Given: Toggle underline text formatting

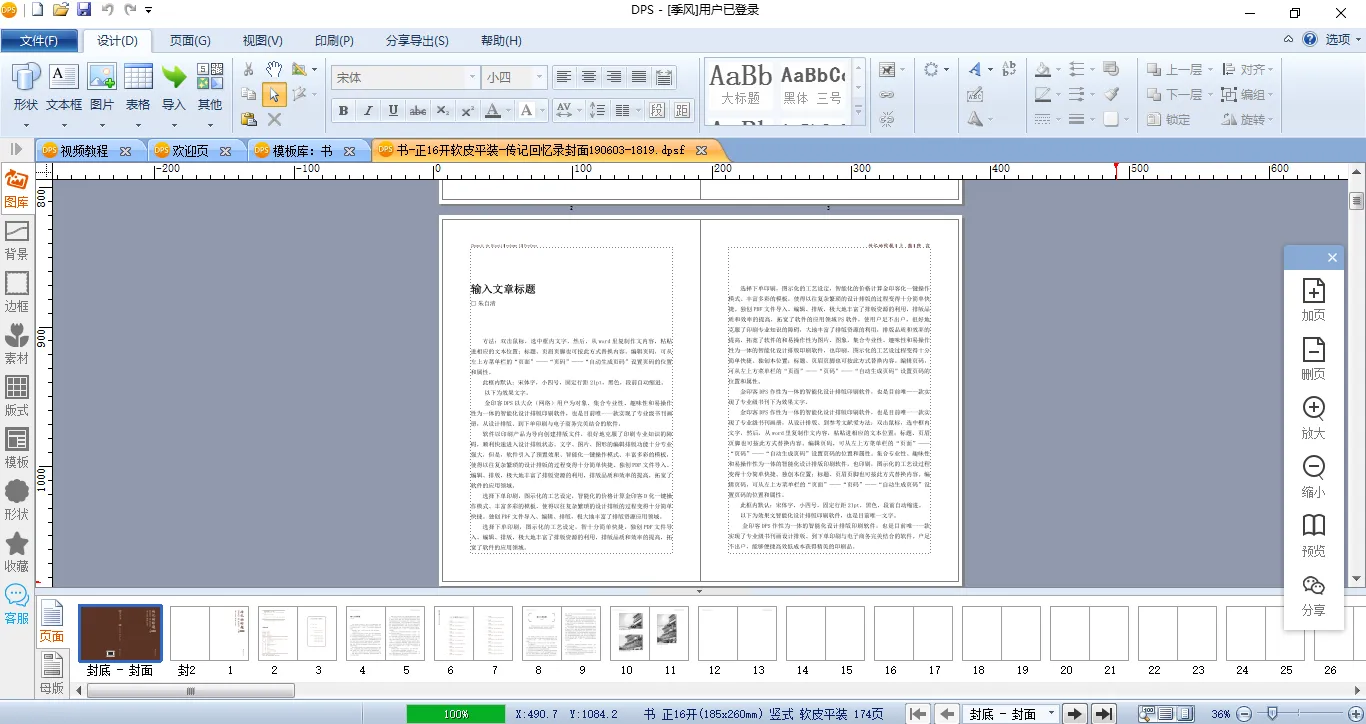Looking at the screenshot, I should coord(393,111).
